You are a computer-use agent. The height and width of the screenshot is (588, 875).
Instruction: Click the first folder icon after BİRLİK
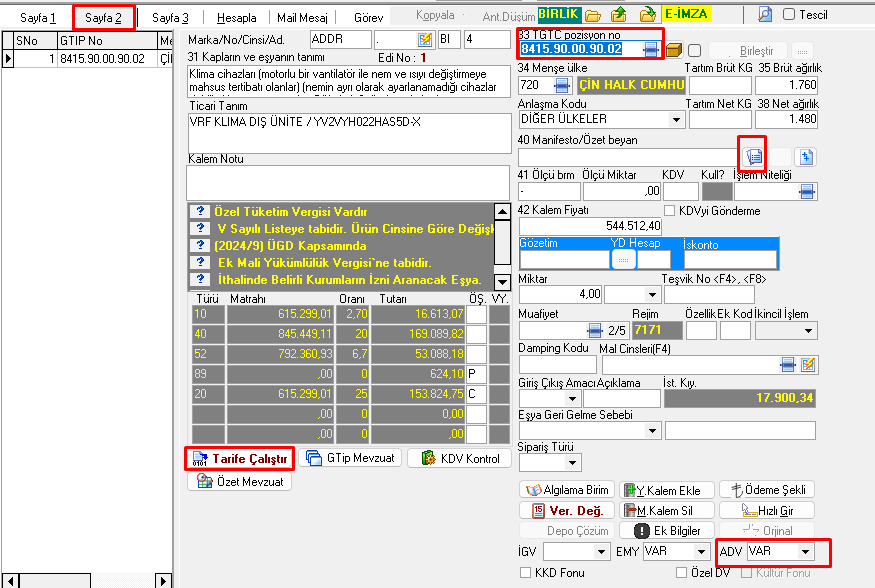pyautogui.click(x=593, y=15)
